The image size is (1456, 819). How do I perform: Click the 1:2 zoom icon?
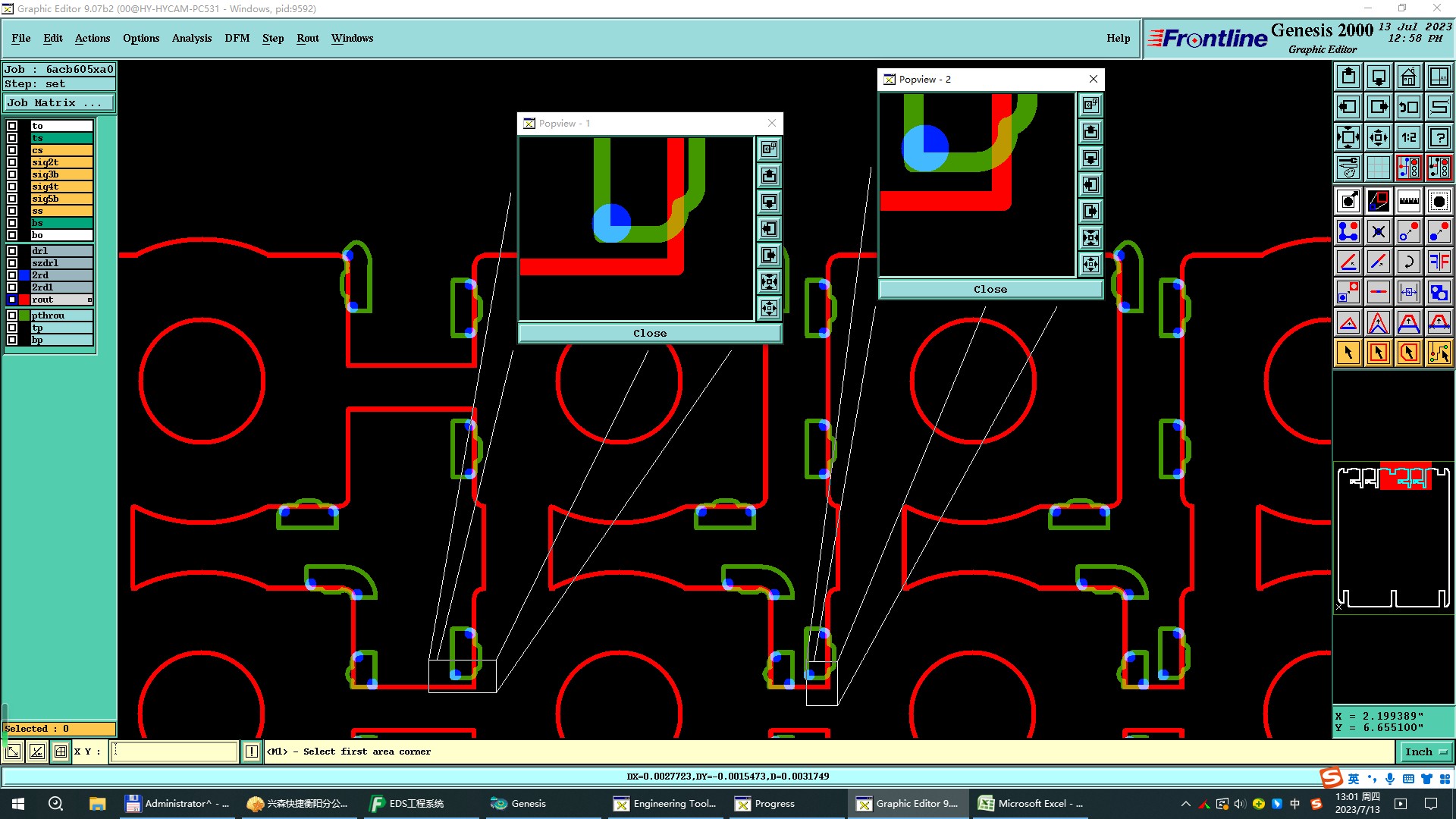point(1408,137)
